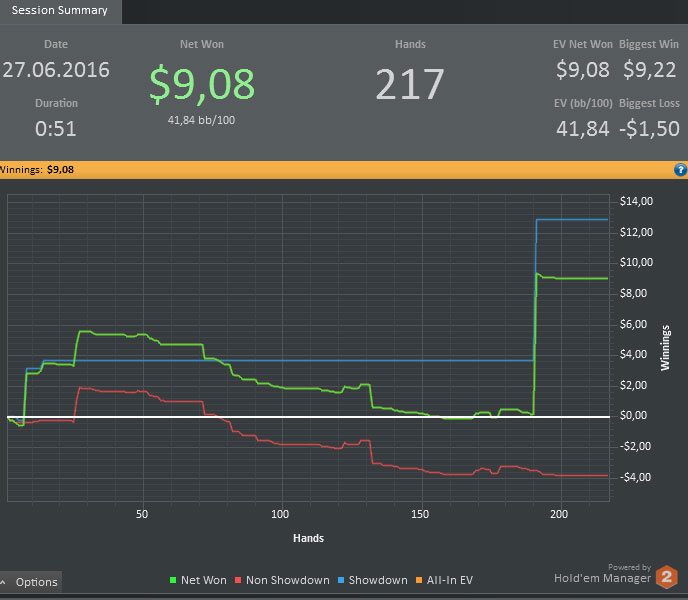
Task: Click the EV (bb/100) value 41,84
Action: 583,129
